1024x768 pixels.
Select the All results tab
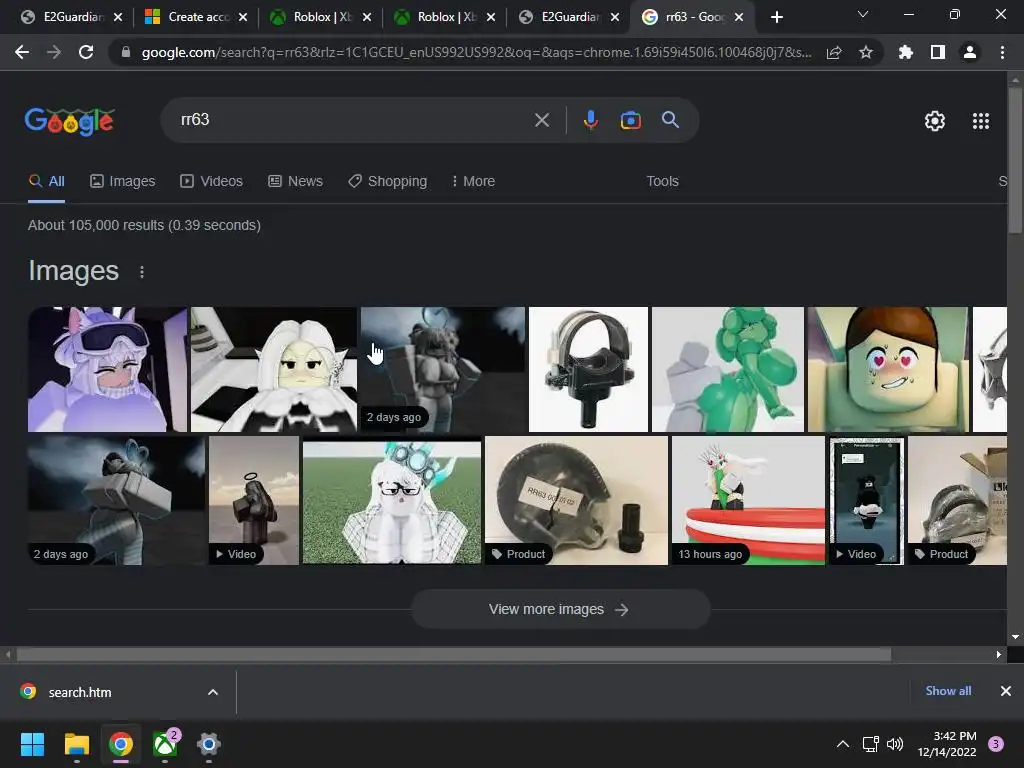tap(46, 182)
